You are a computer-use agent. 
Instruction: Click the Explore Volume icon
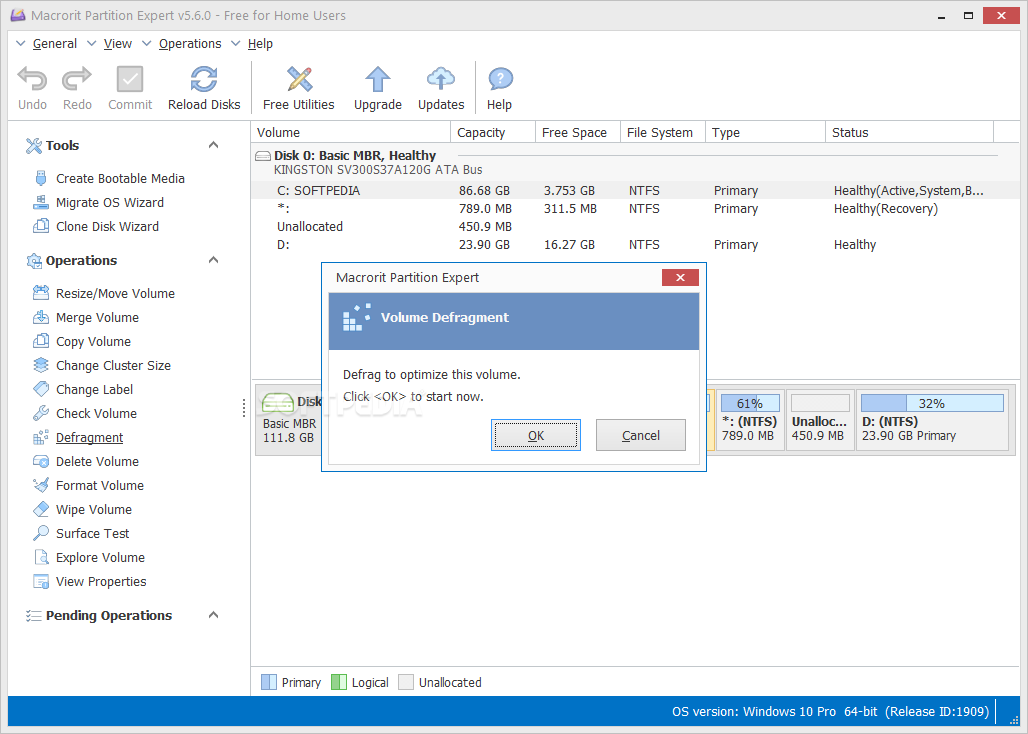coord(41,557)
